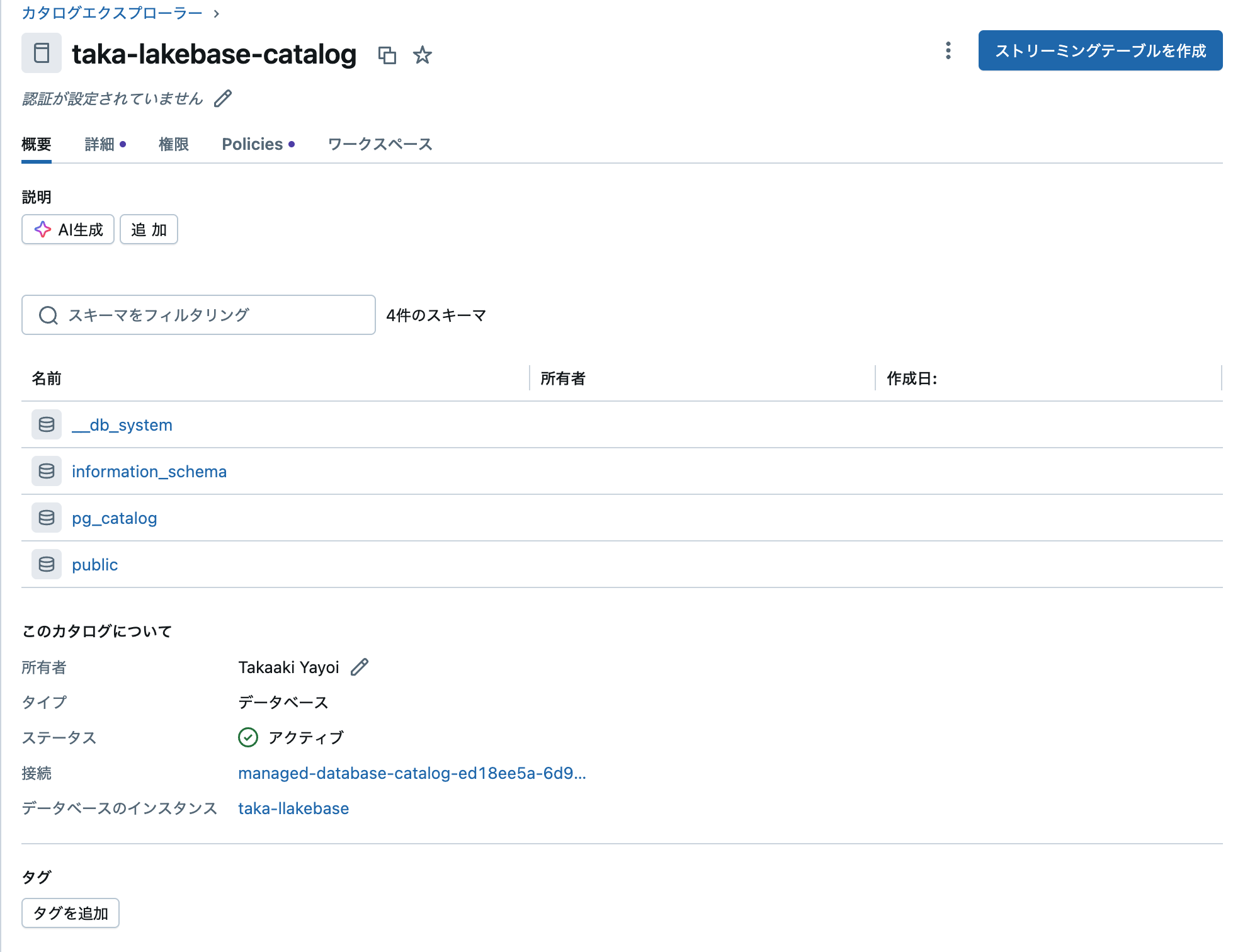Open the taka-llakebase database instance

click(293, 808)
